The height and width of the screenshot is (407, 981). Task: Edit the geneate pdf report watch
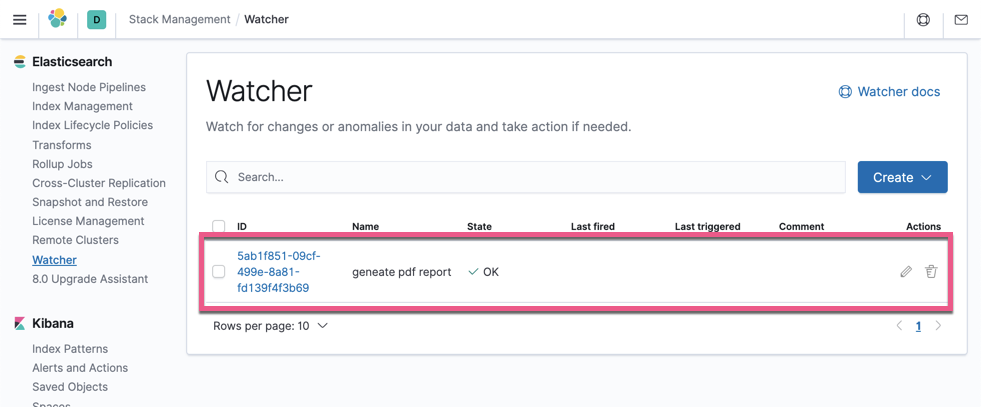(x=906, y=271)
